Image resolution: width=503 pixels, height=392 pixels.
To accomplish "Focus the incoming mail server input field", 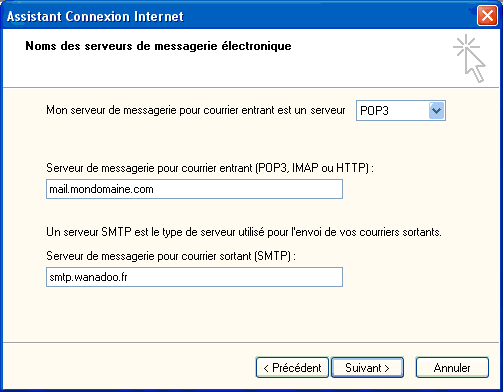I will (194, 189).
